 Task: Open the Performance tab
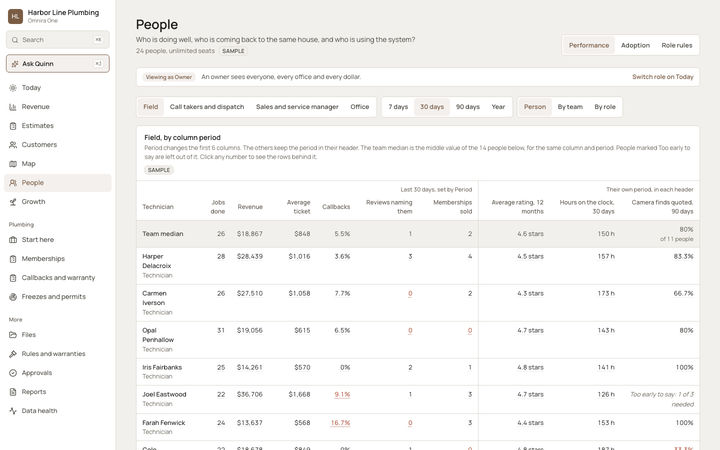point(589,45)
